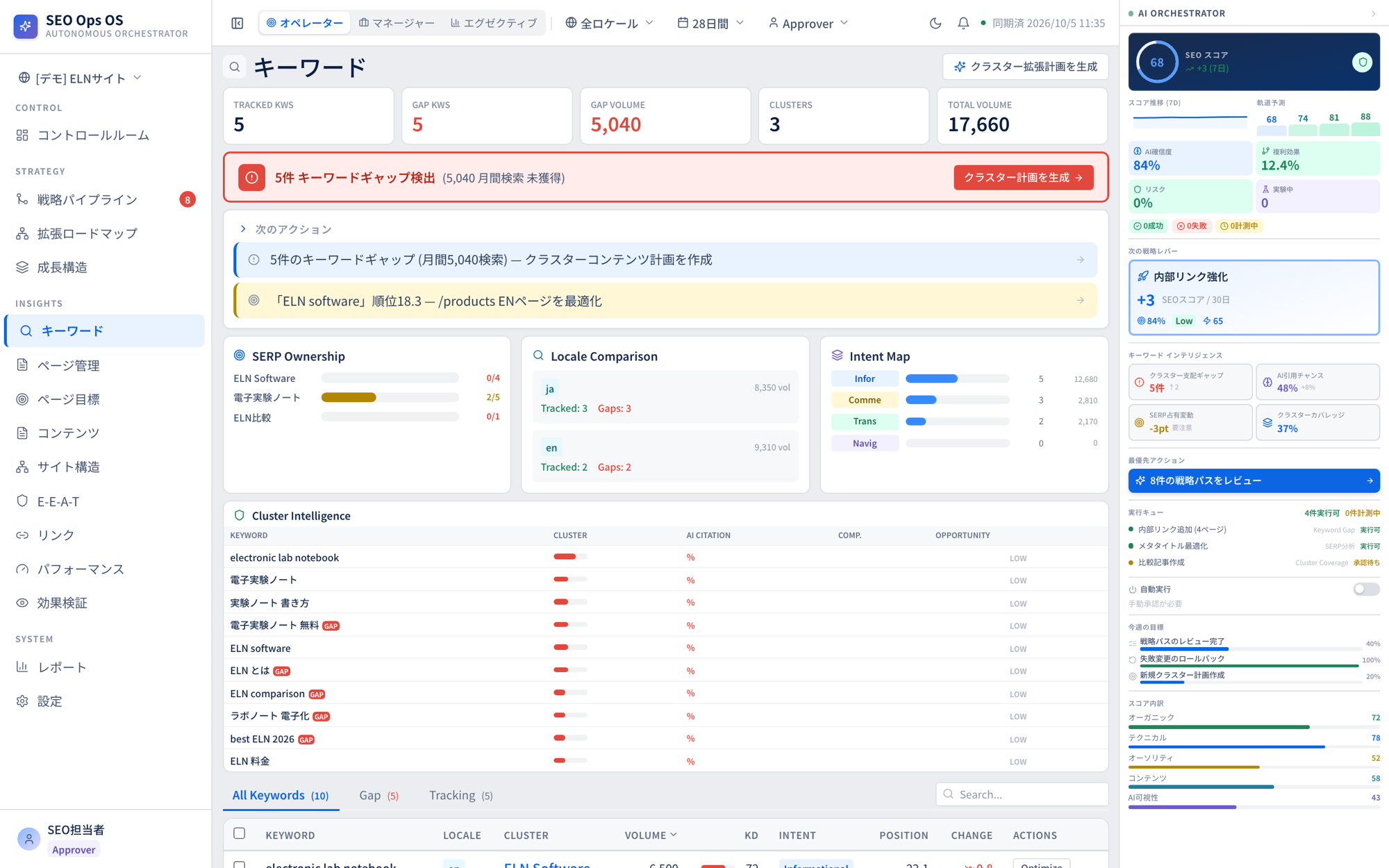The width and height of the screenshot is (1389, 868).
Task: Collapse the sidebar panel icon
Action: pyautogui.click(x=238, y=23)
